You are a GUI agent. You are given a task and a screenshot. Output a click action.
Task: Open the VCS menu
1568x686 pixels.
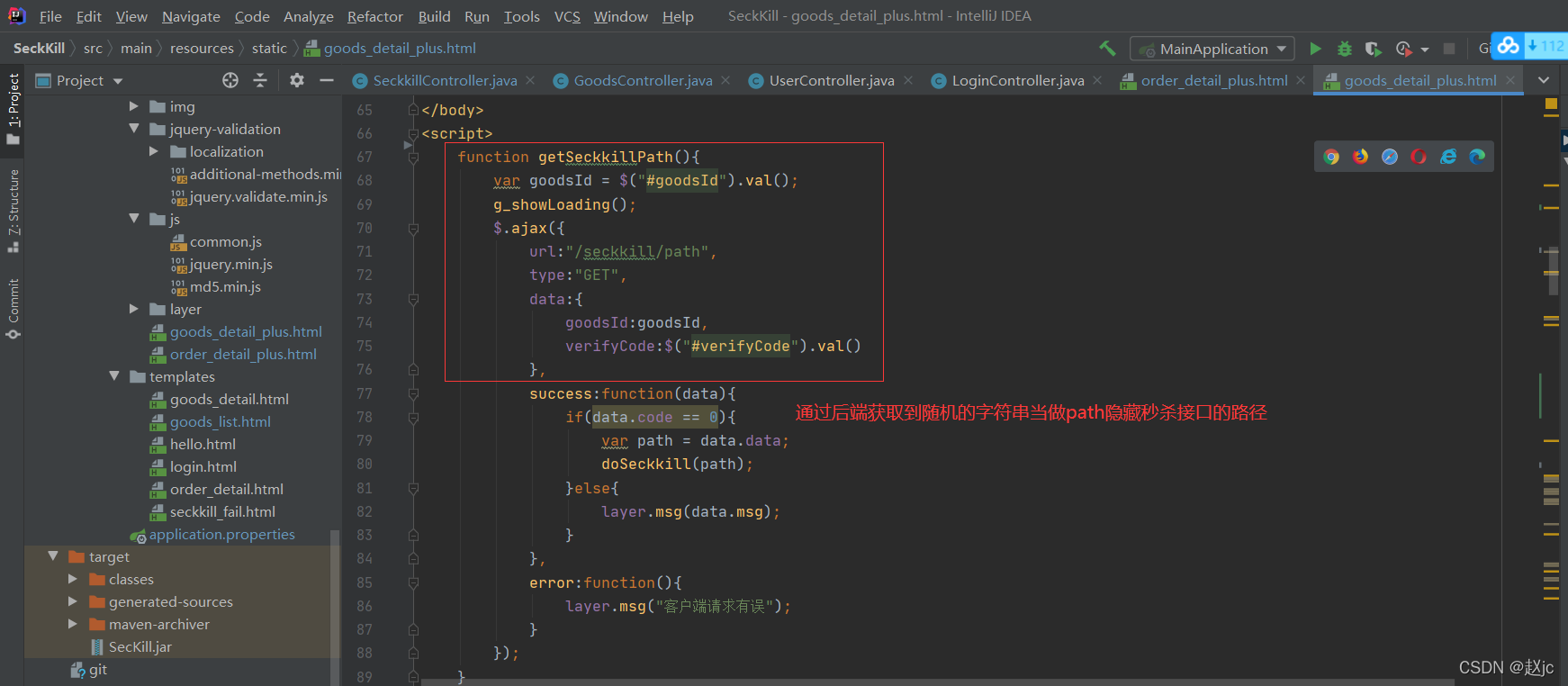point(567,16)
